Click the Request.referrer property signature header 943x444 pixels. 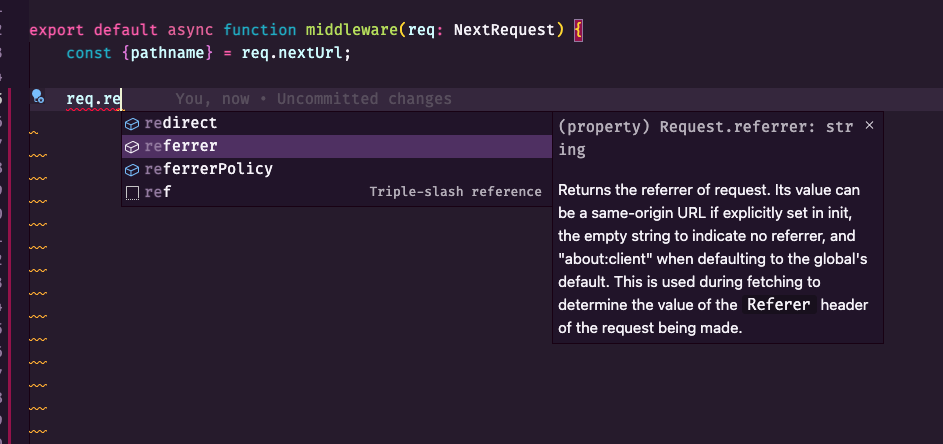click(x=705, y=138)
